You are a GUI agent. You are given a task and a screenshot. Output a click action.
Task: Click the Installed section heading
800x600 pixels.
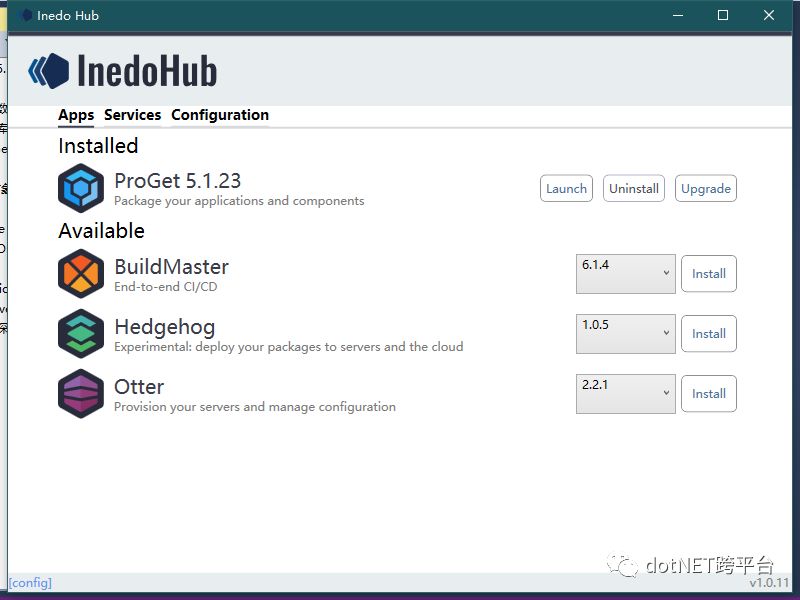coord(98,146)
